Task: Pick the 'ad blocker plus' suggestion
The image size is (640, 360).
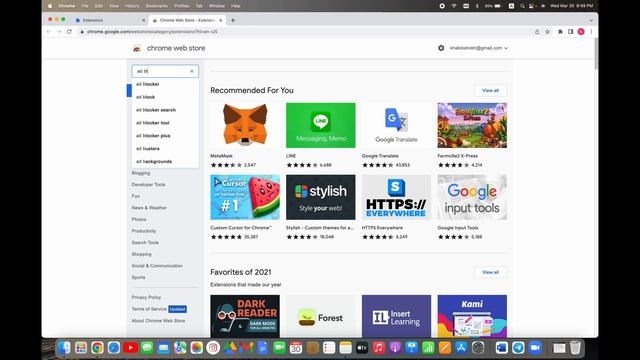Action: point(165,136)
